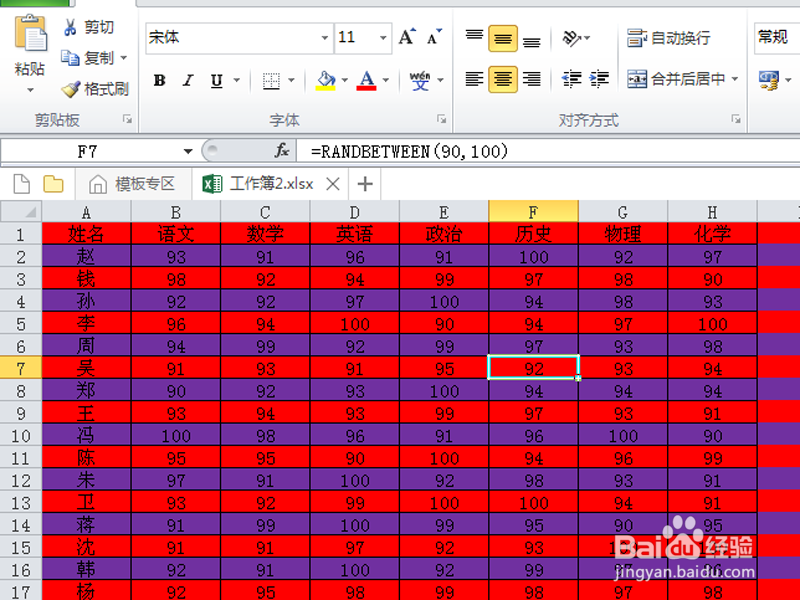The height and width of the screenshot is (600, 800).
Task: Select the Format Painter brush
Action: tap(95, 89)
